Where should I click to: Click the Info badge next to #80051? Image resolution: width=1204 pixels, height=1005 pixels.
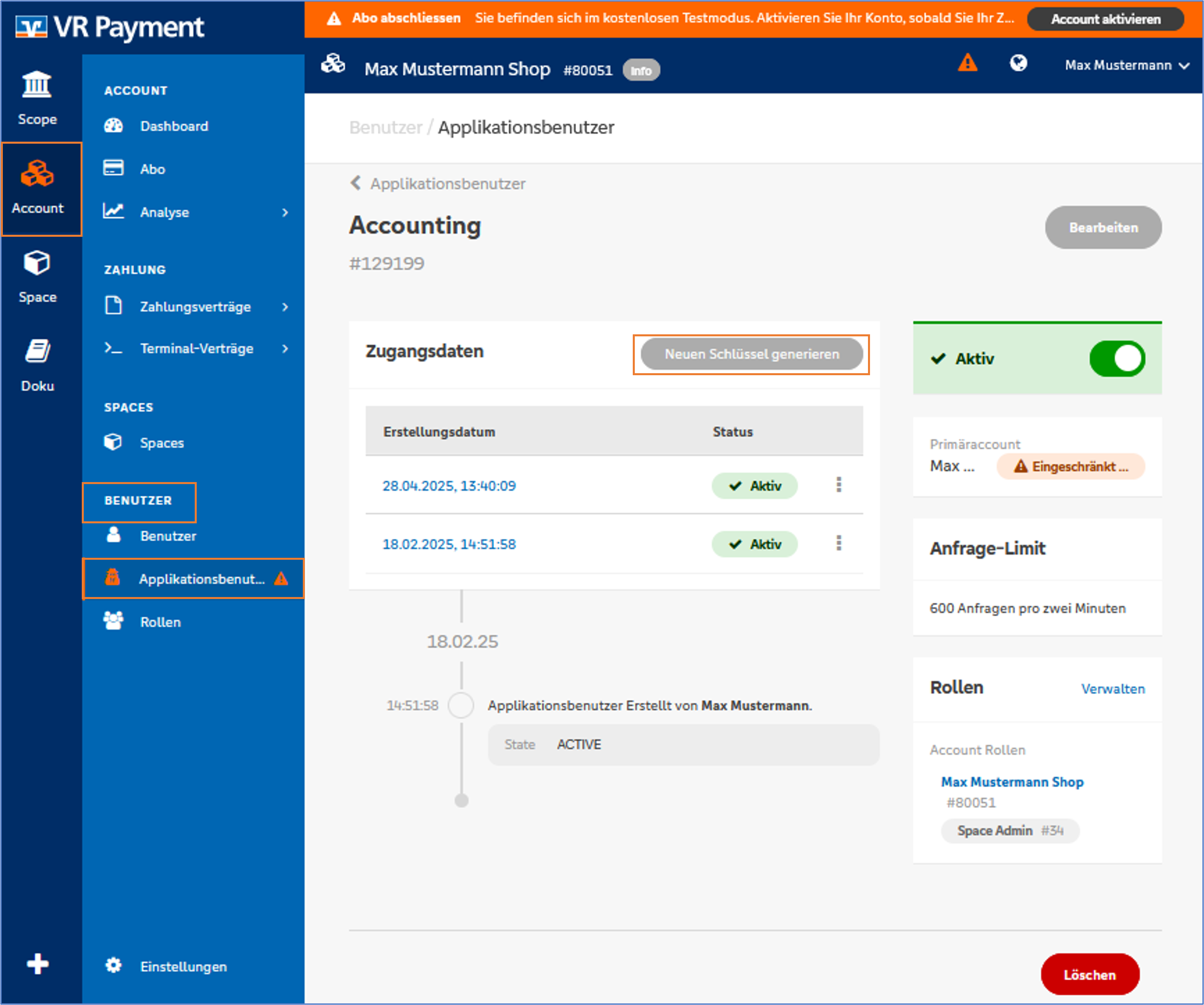[641, 70]
